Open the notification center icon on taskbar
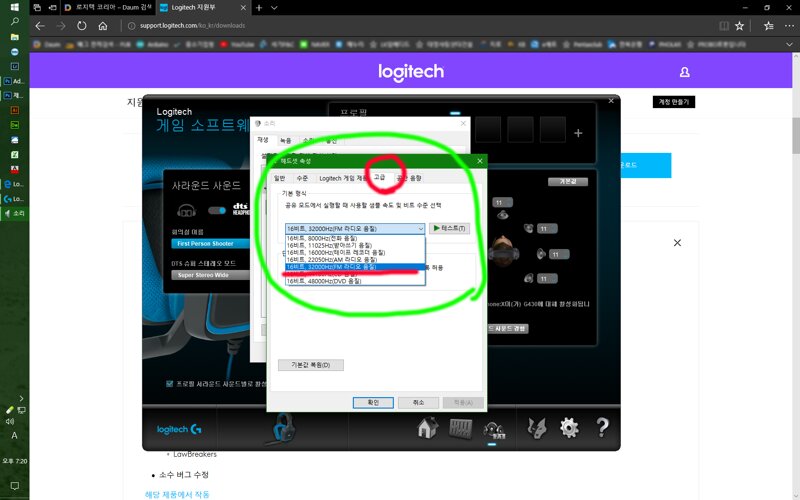 point(14,485)
